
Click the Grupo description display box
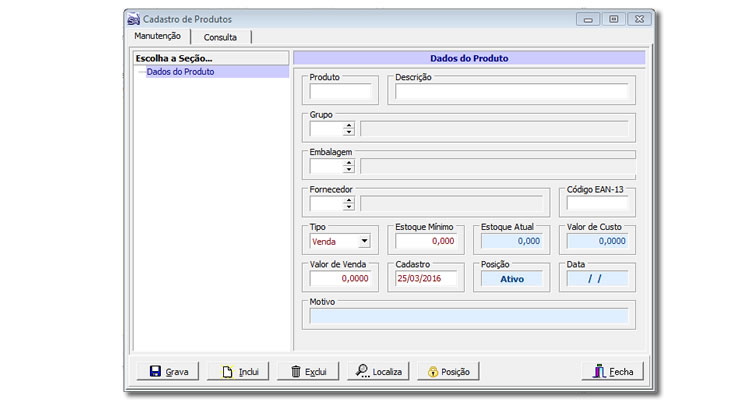(494, 129)
